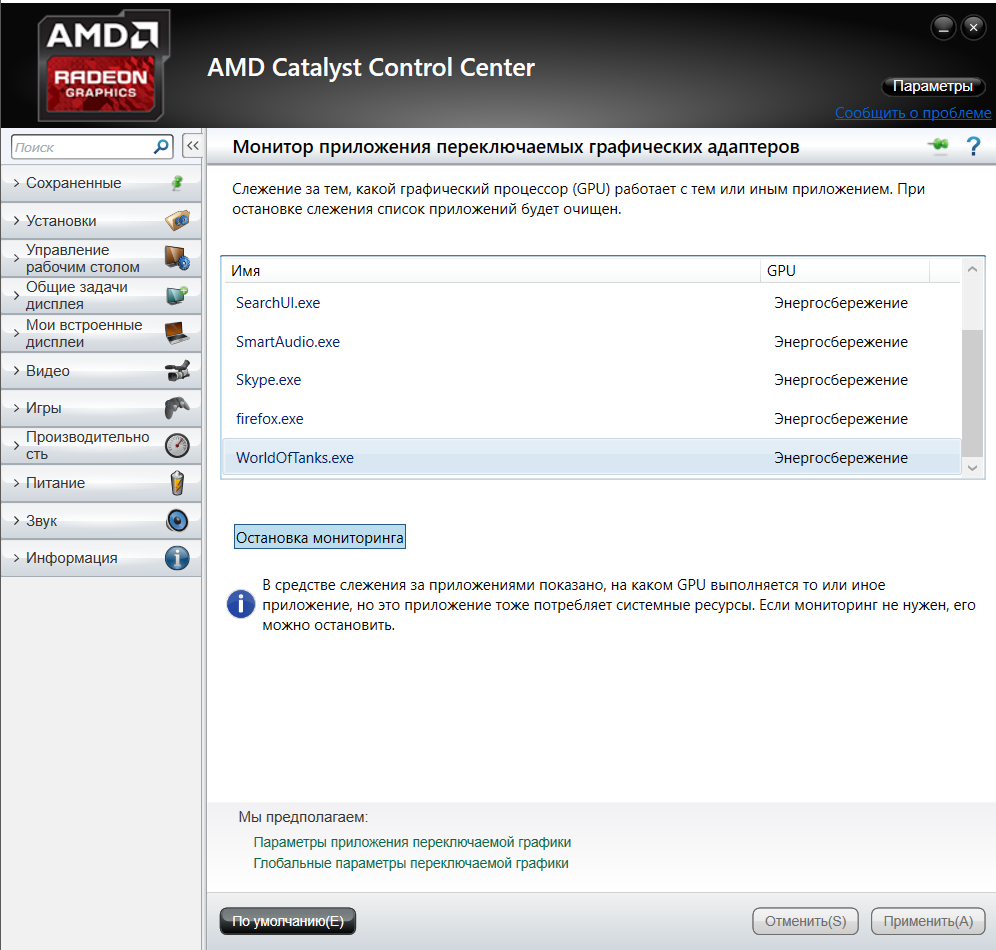Click the green pin icon in header
The image size is (996, 950).
(x=938, y=145)
